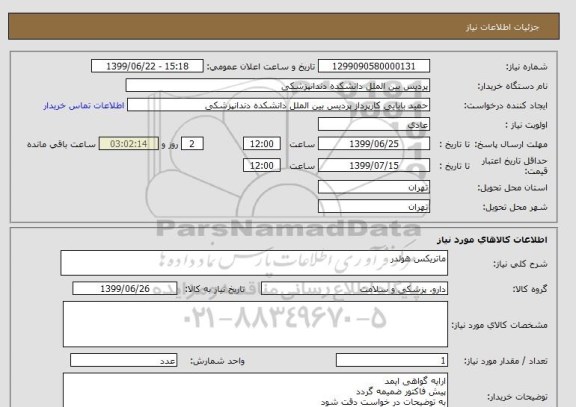Click the empty مشخصات کالای مورد نیاز box

(255, 324)
